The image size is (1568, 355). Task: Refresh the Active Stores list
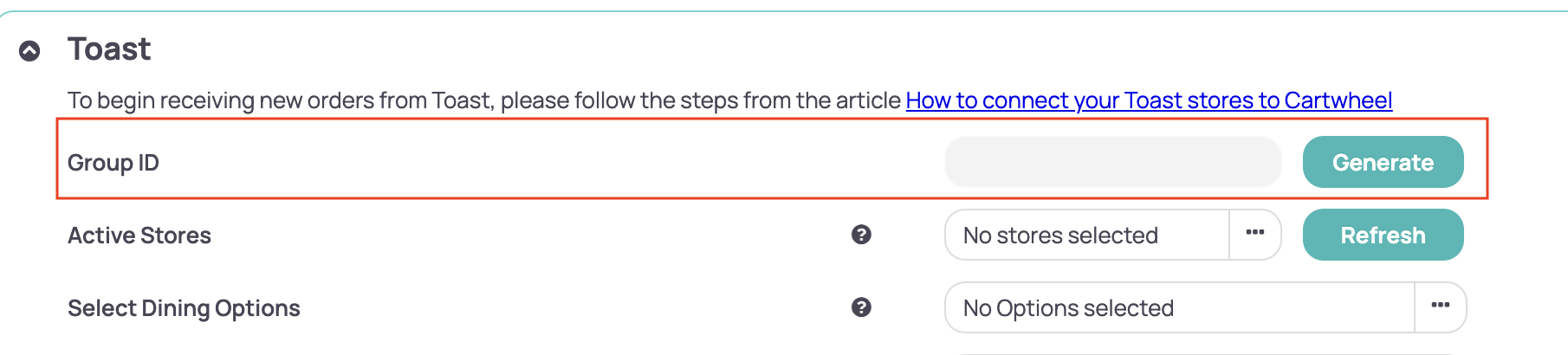(1383, 235)
